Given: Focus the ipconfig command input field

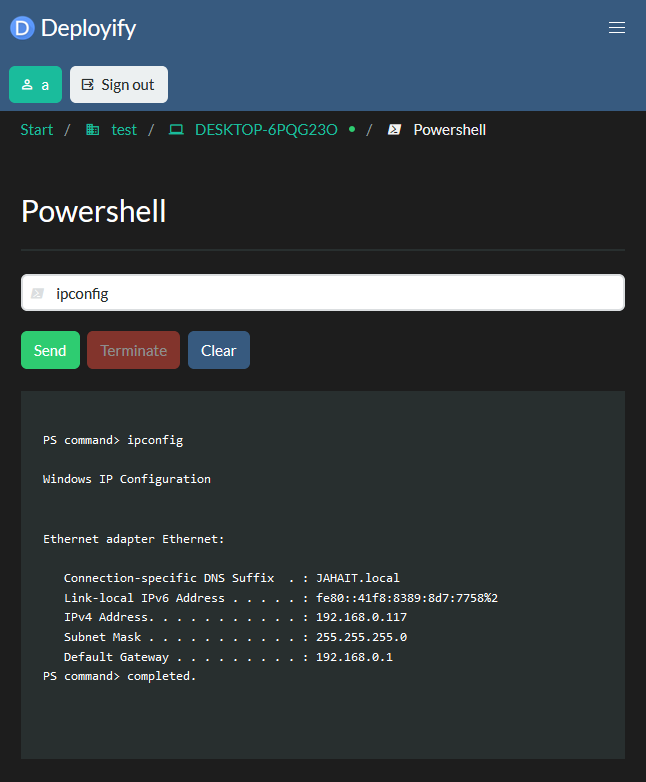Looking at the screenshot, I should tap(323, 293).
